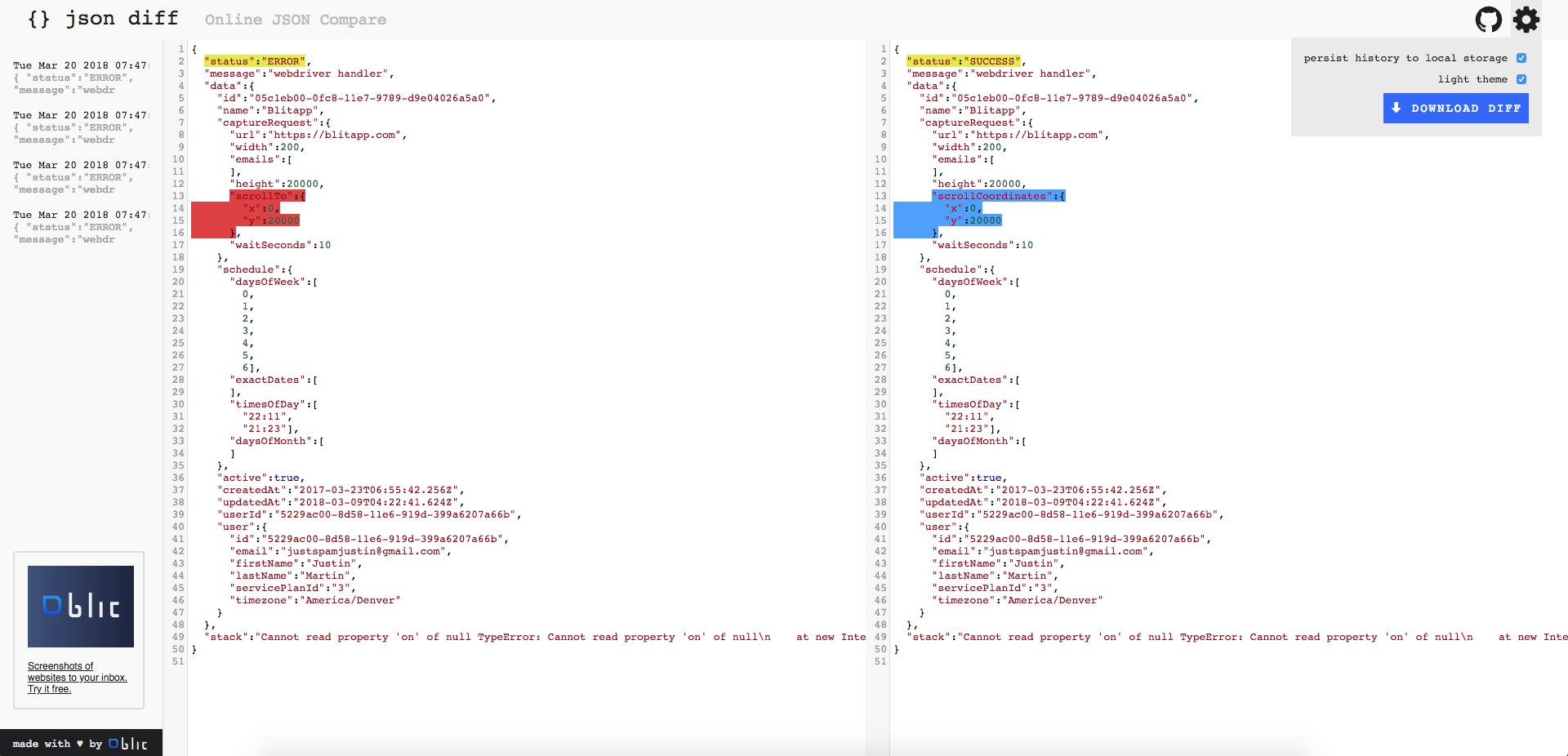
Task: Select the last history entry in sidebar
Action: pyautogui.click(x=73, y=227)
